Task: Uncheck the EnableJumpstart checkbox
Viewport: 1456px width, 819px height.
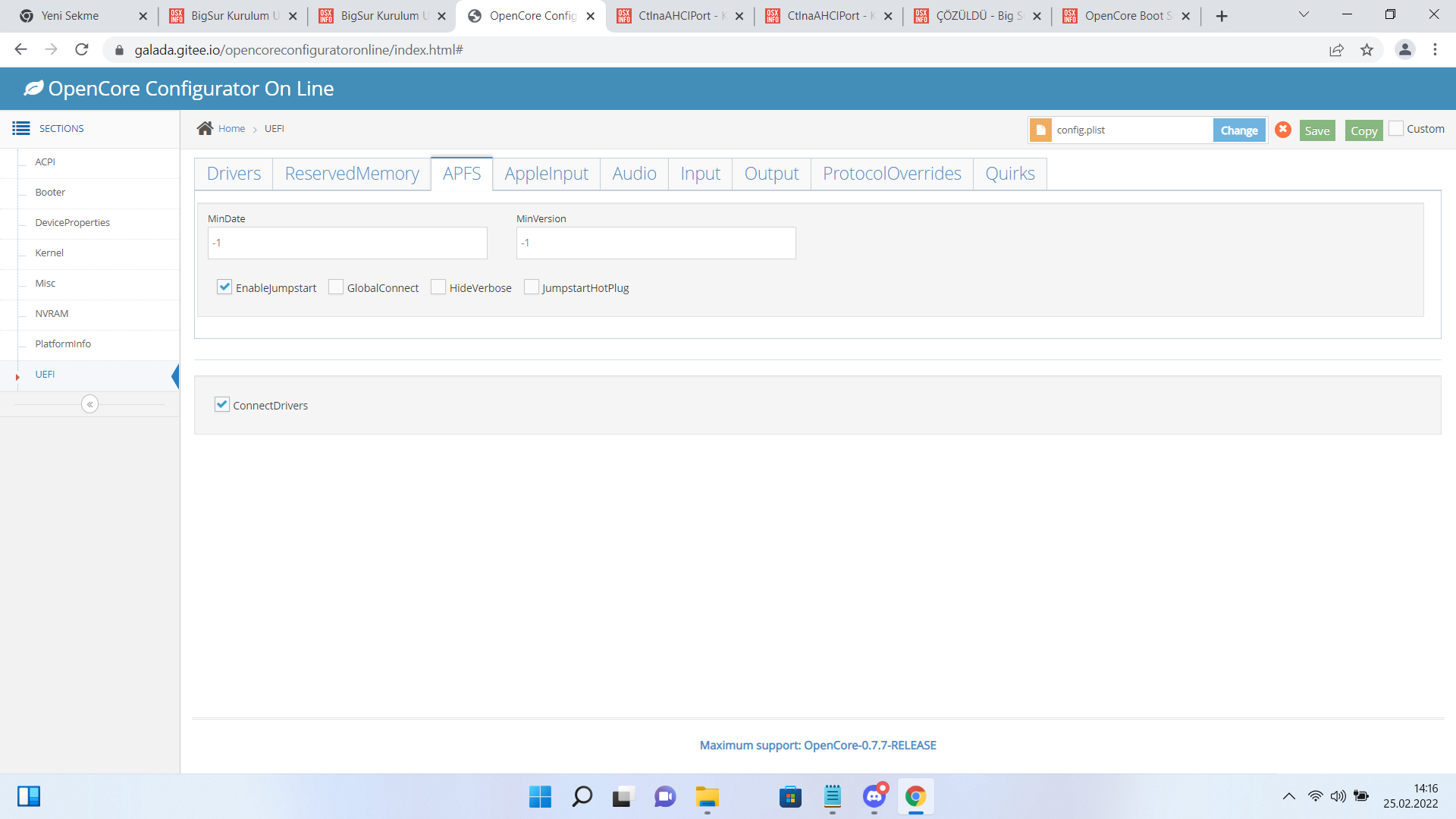Action: 224,287
